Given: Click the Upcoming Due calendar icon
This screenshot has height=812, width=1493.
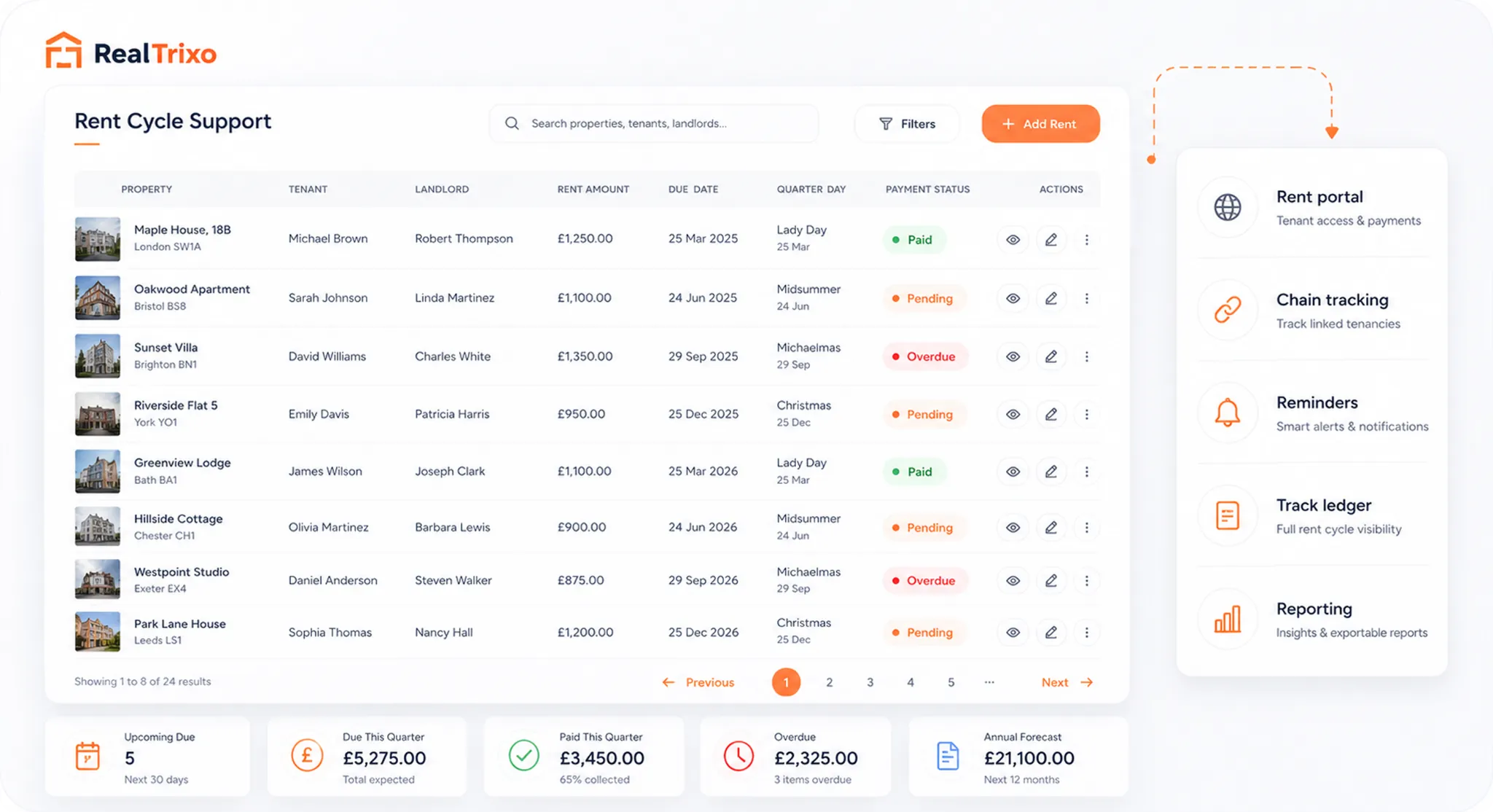Looking at the screenshot, I should click(87, 756).
